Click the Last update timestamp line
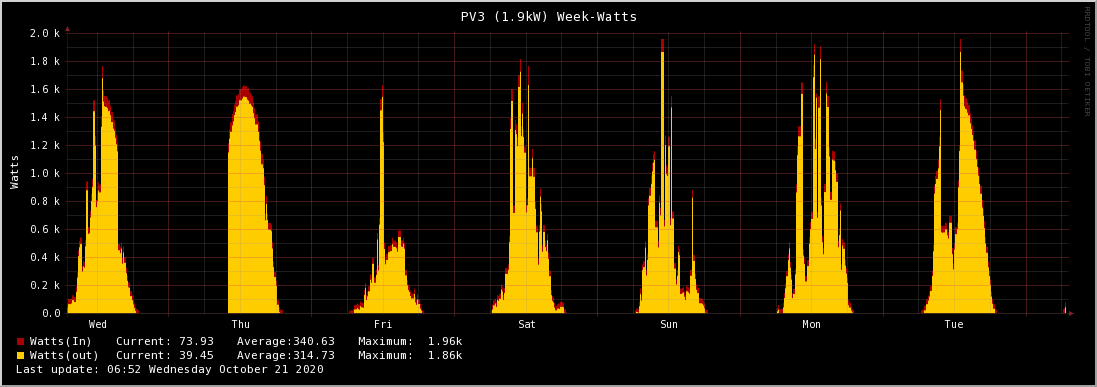The image size is (1097, 387). point(170,370)
